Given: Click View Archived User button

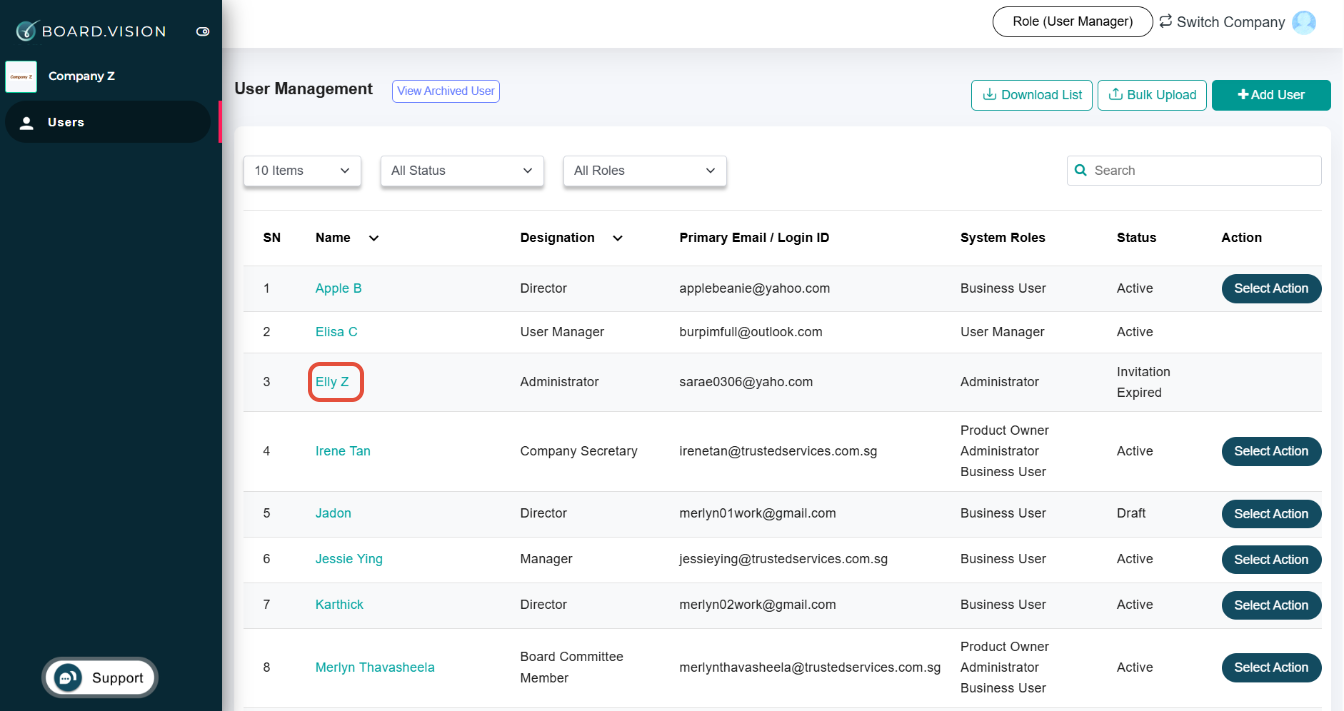Looking at the screenshot, I should coord(446,91).
